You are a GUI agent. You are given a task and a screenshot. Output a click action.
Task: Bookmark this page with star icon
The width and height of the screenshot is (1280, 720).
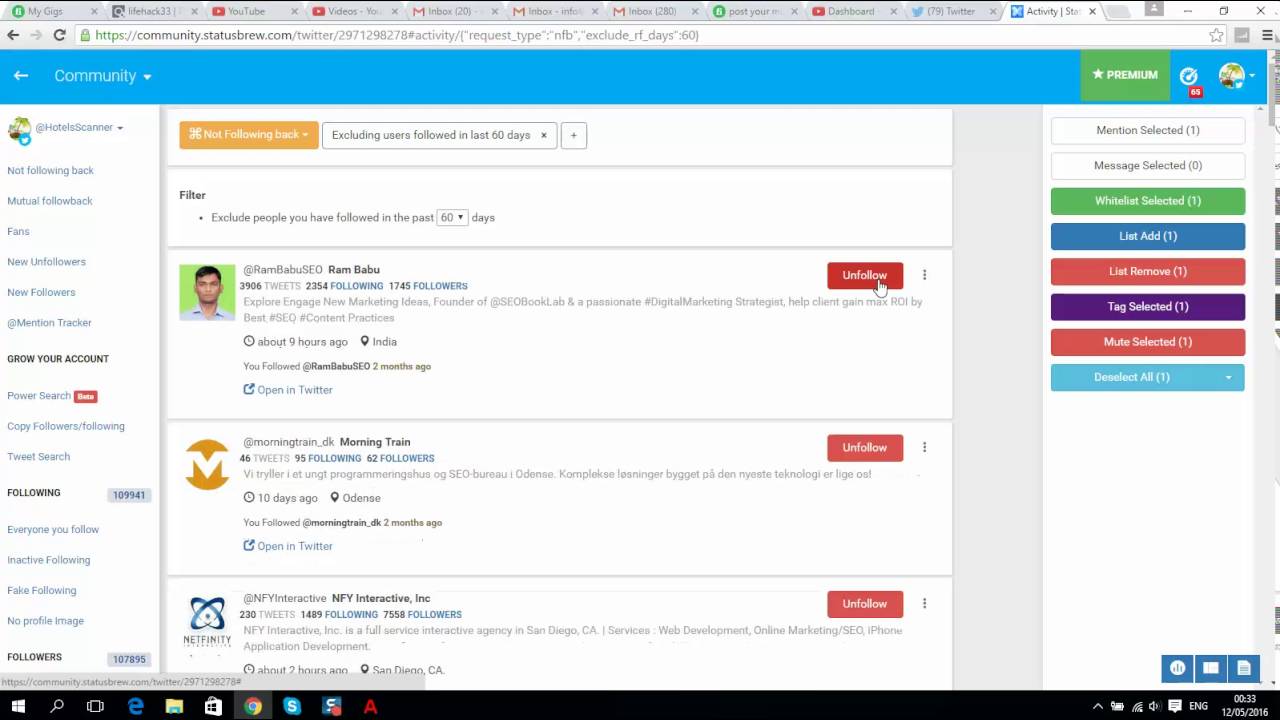click(1216, 35)
